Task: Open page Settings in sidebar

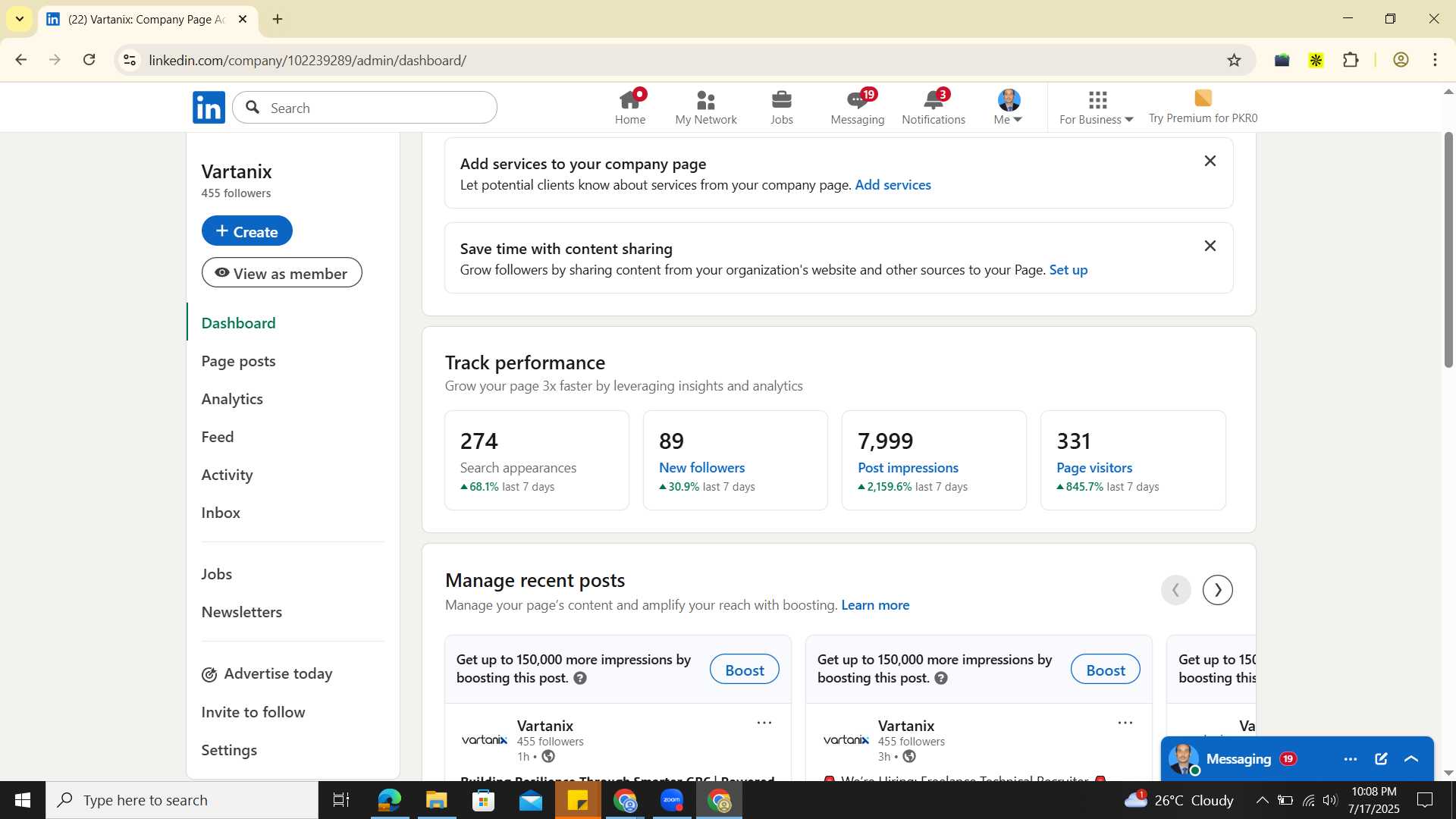Action: pyautogui.click(x=229, y=750)
